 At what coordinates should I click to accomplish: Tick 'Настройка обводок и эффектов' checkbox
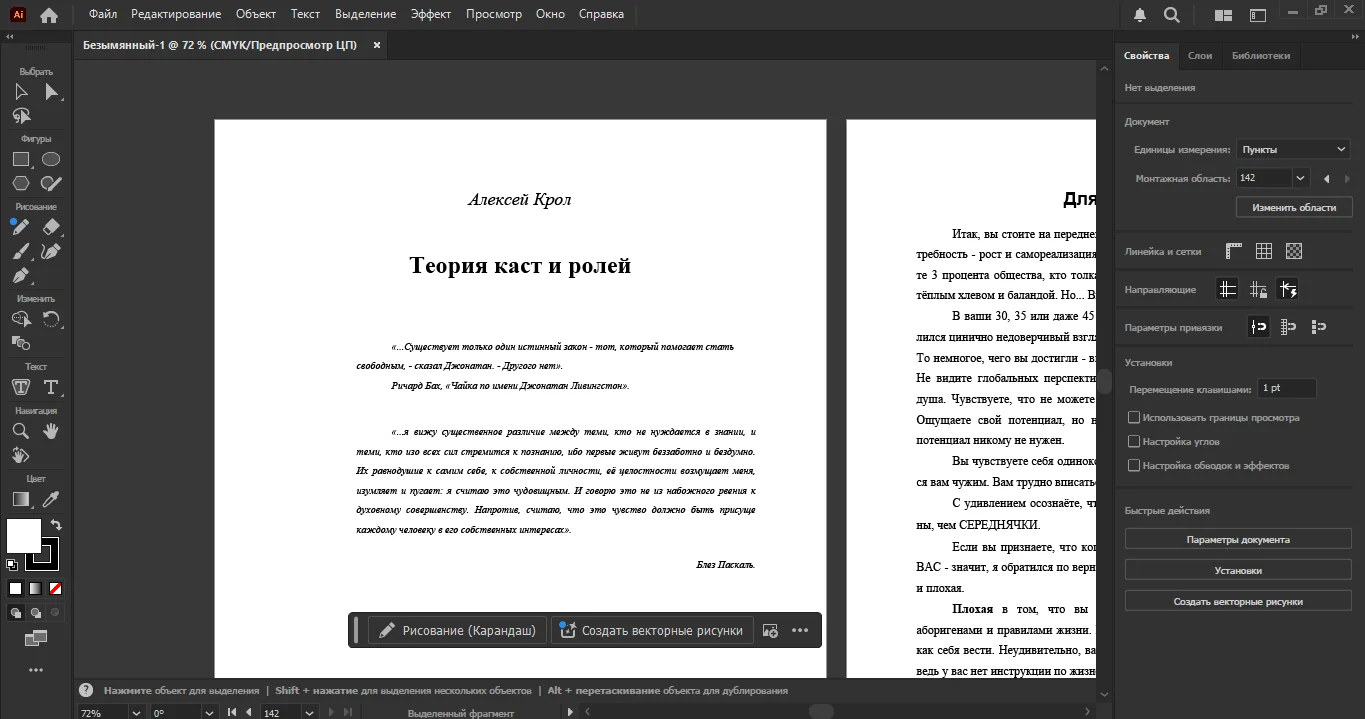(1134, 465)
